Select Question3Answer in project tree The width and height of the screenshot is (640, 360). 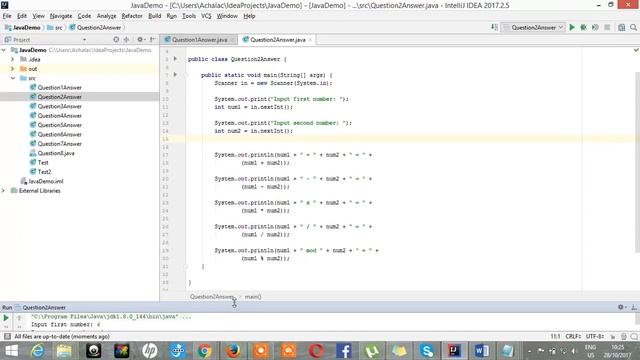tap(60, 106)
